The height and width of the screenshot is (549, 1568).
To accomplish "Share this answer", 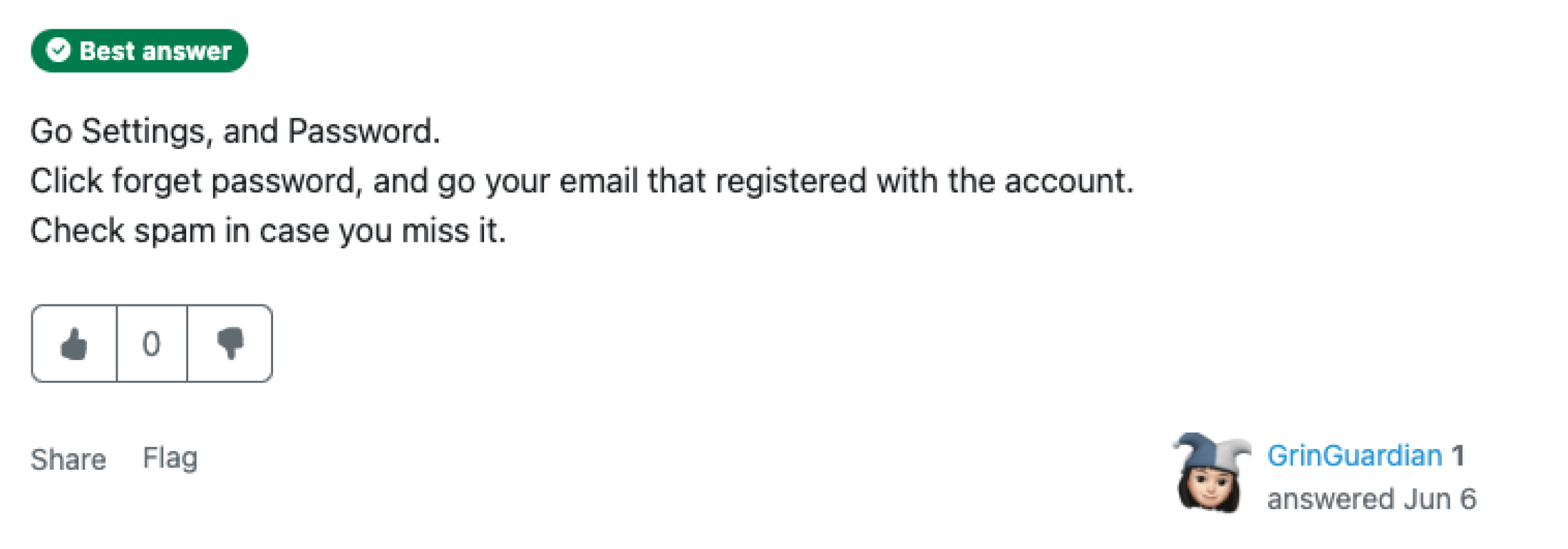I will click(x=68, y=459).
